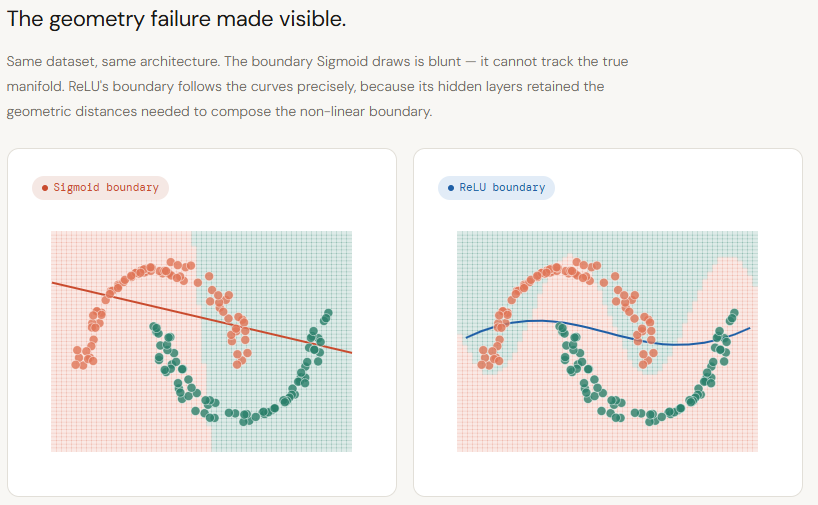This screenshot has width=818, height=505.
Task: Click the right end of the blue ReLU curve
Action: (x=749, y=328)
